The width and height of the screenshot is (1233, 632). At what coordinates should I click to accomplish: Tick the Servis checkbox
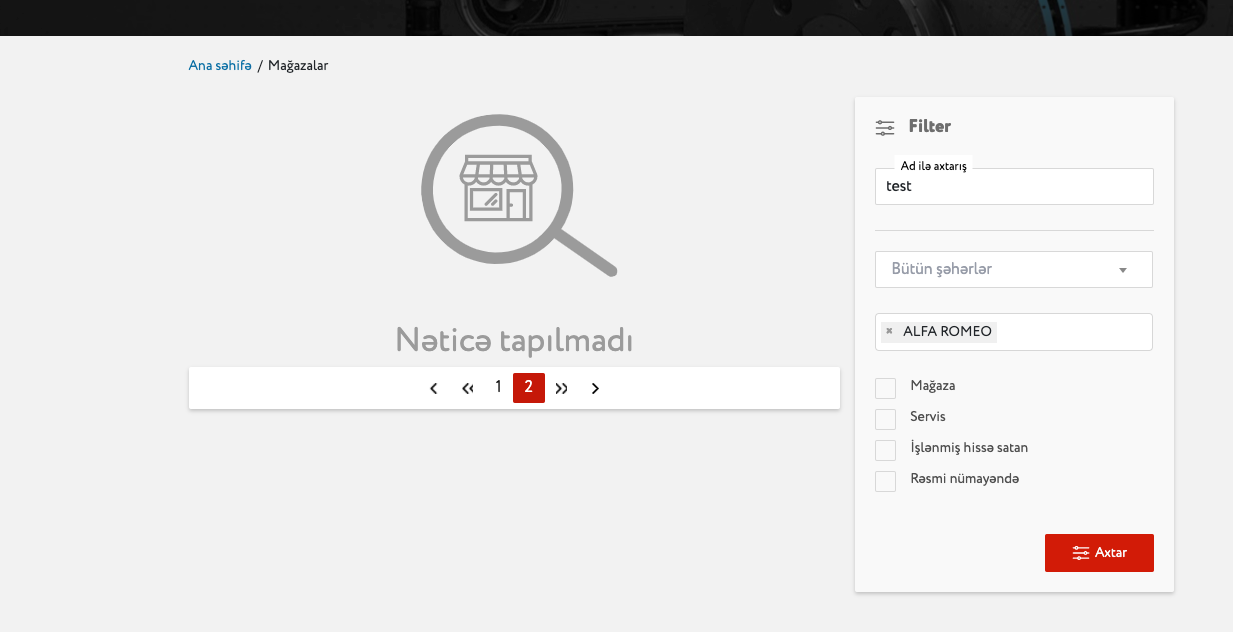pos(885,419)
